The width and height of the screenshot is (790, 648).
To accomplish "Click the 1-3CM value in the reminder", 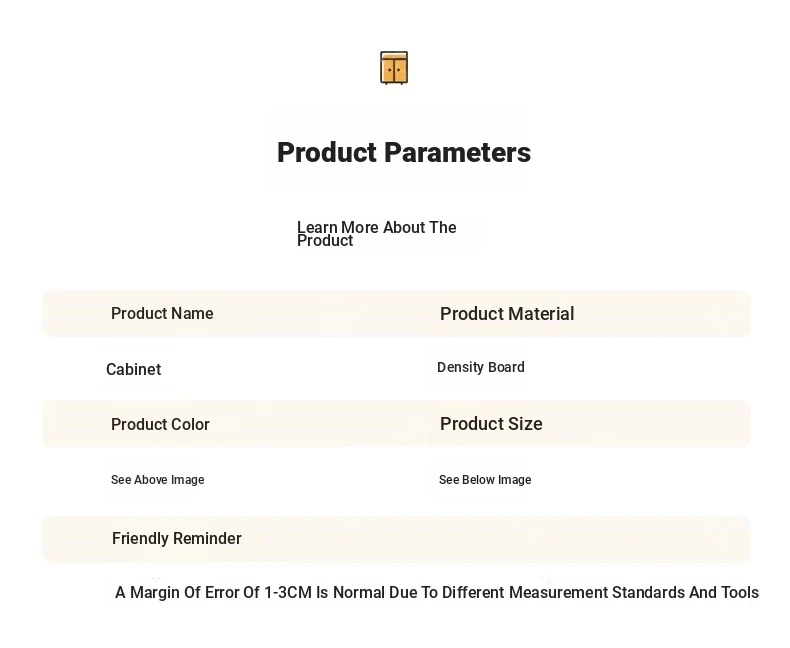I will tap(288, 592).
